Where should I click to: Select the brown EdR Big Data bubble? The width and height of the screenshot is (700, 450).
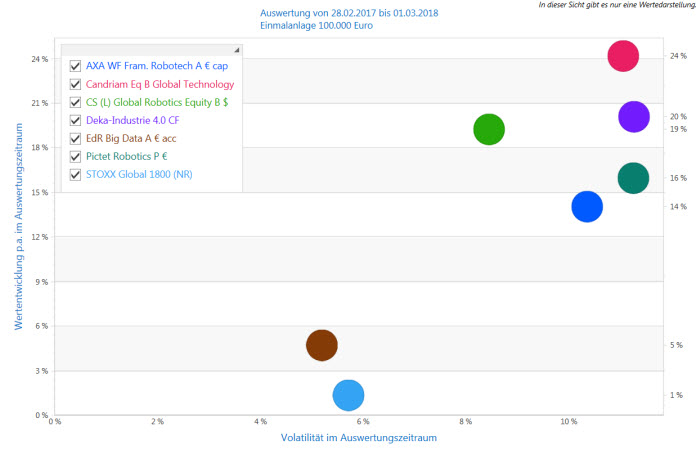[321, 345]
